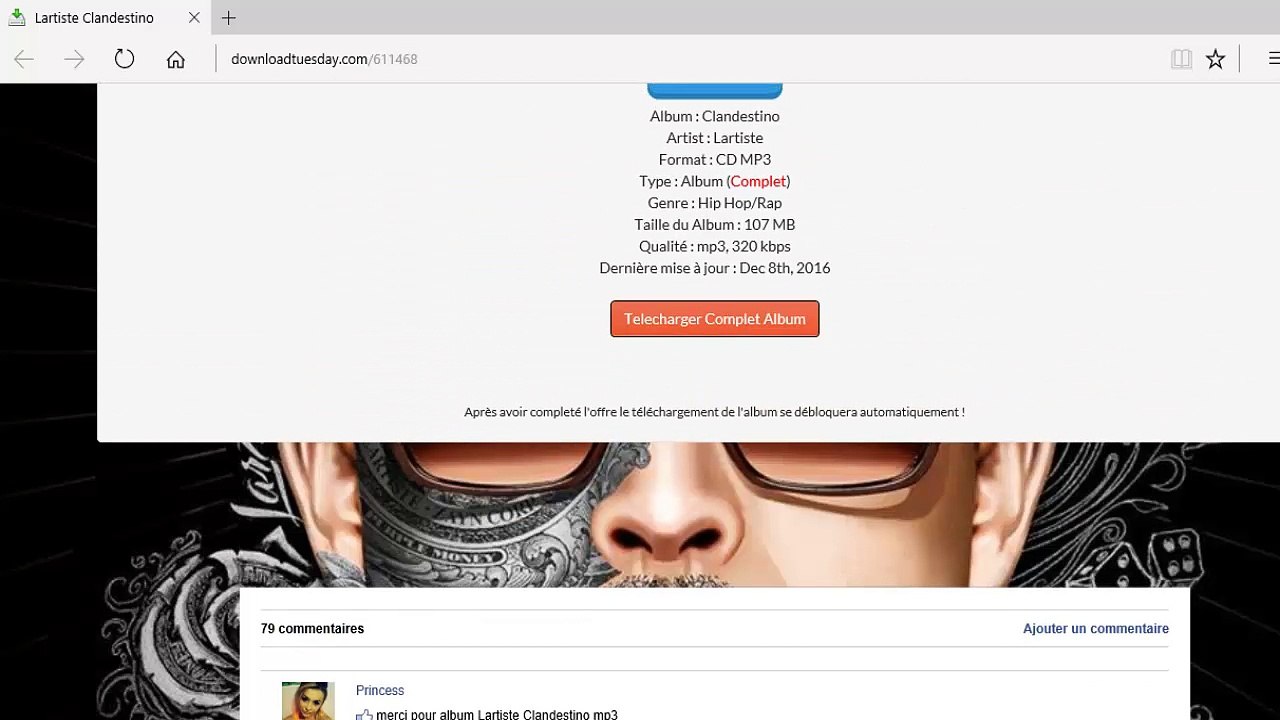Click the browser back arrow
The height and width of the screenshot is (720, 1280).
point(24,59)
